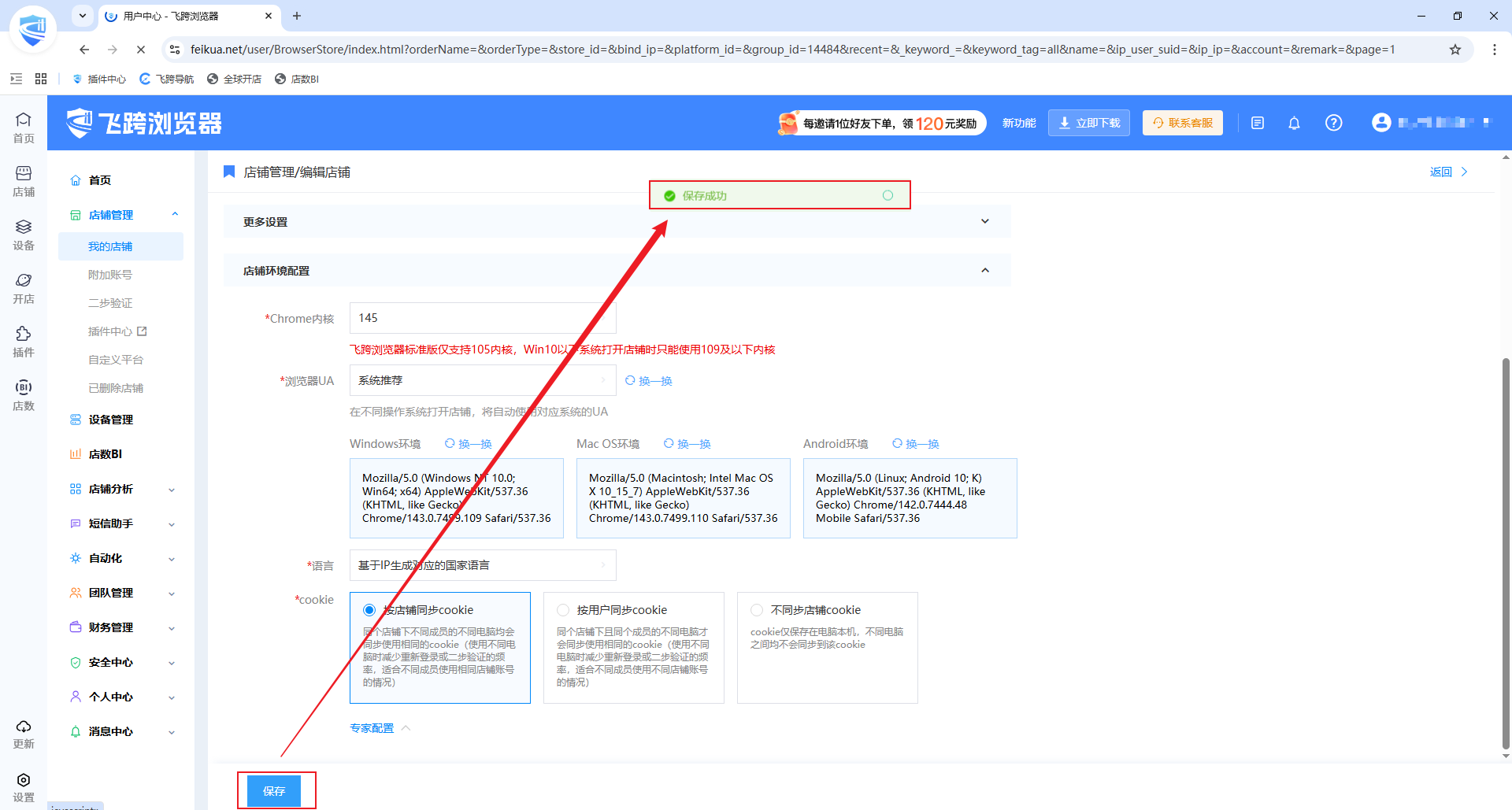Viewport: 1512px width, 810px height.
Task: Expand 店铺分析 sidebar menu
Action: (x=122, y=489)
